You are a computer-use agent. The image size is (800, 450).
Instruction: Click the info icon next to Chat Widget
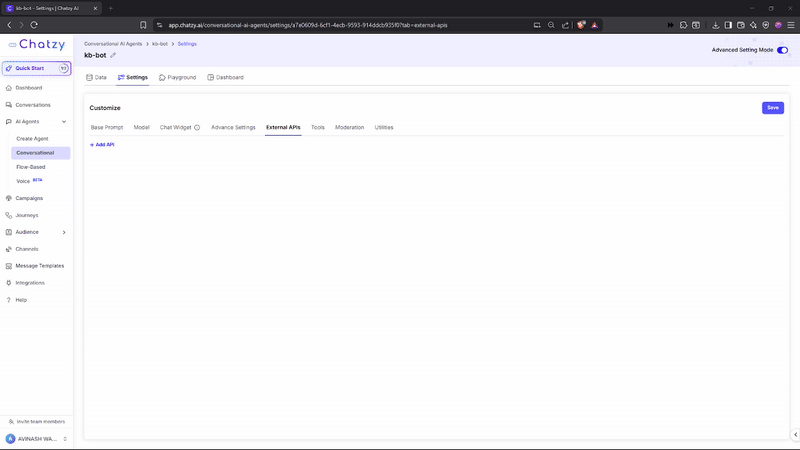pyautogui.click(x=197, y=128)
